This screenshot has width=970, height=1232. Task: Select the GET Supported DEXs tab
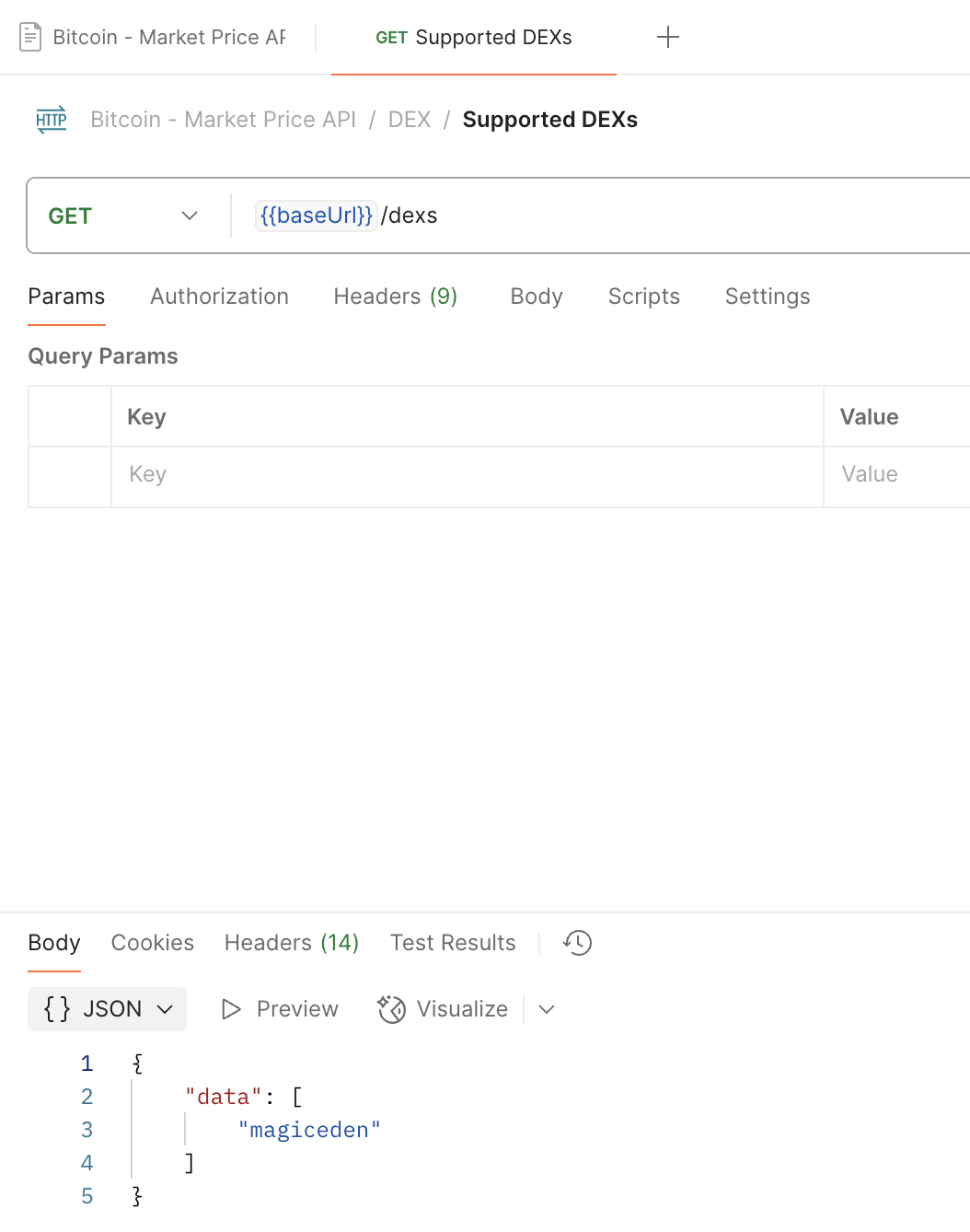coord(474,37)
